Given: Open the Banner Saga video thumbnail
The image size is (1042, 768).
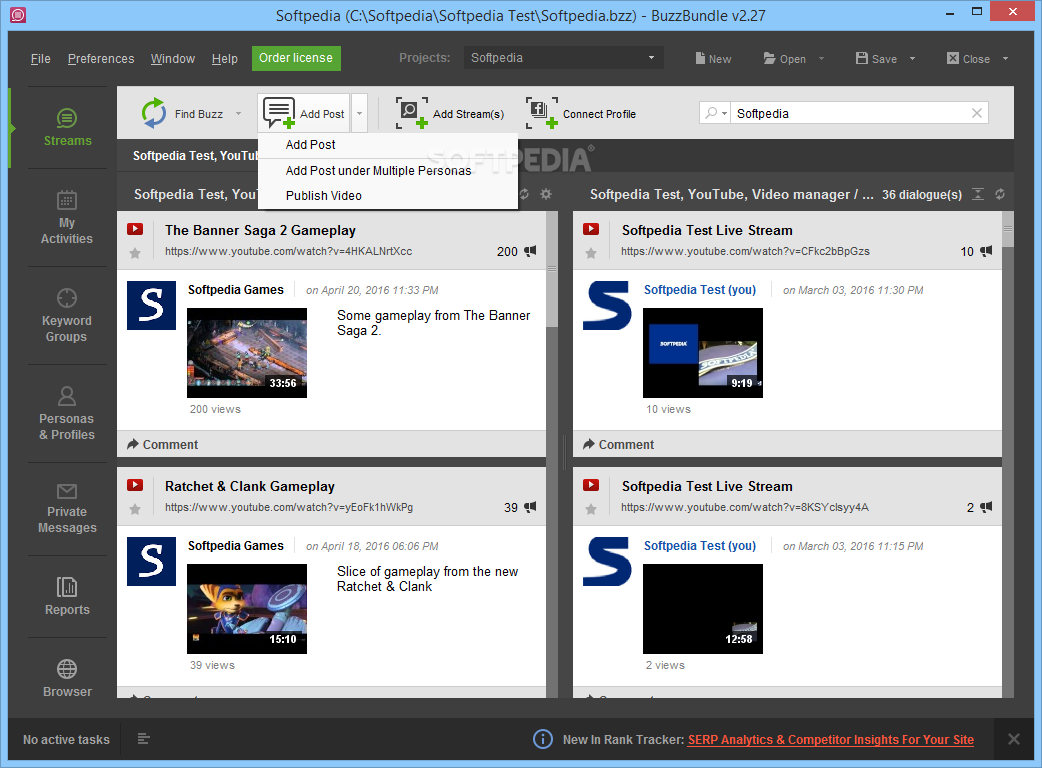Looking at the screenshot, I should point(247,353).
